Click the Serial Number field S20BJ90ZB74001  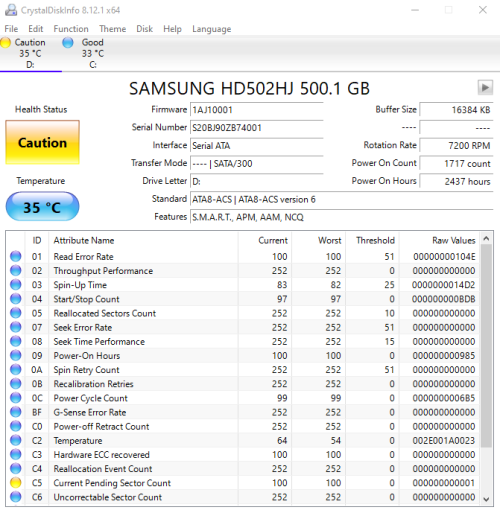coord(257,128)
